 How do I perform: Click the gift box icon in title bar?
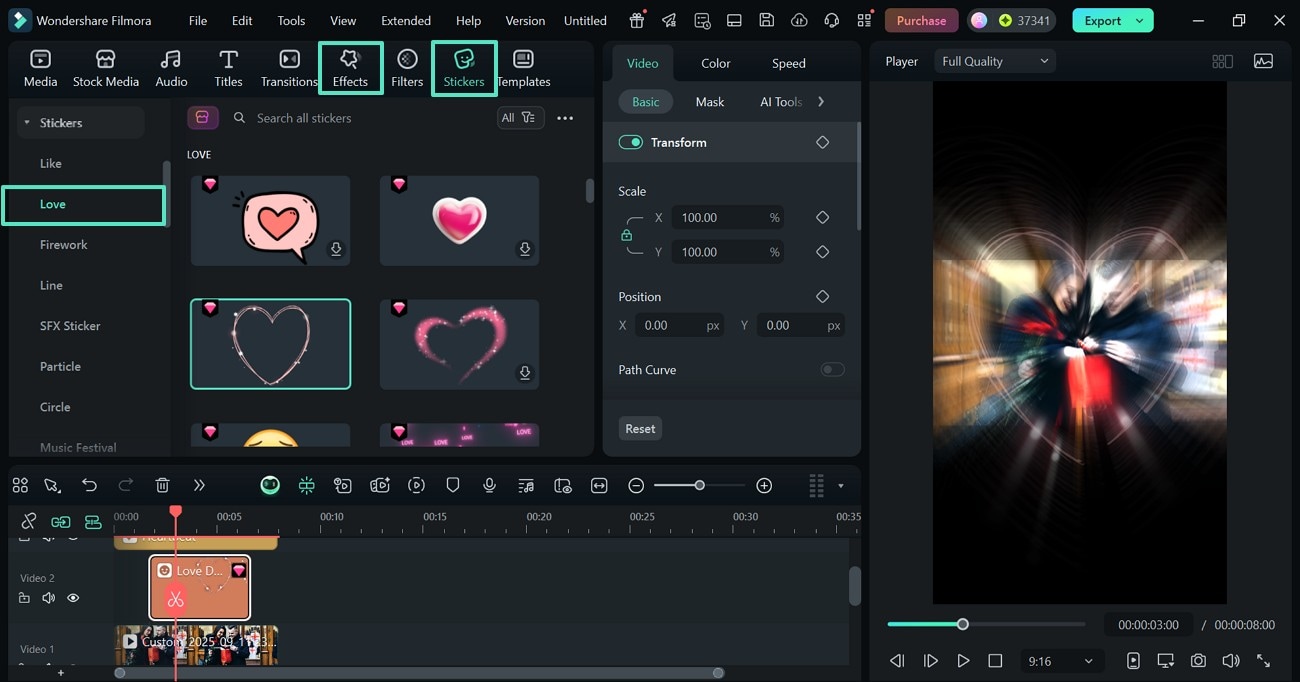click(x=637, y=20)
